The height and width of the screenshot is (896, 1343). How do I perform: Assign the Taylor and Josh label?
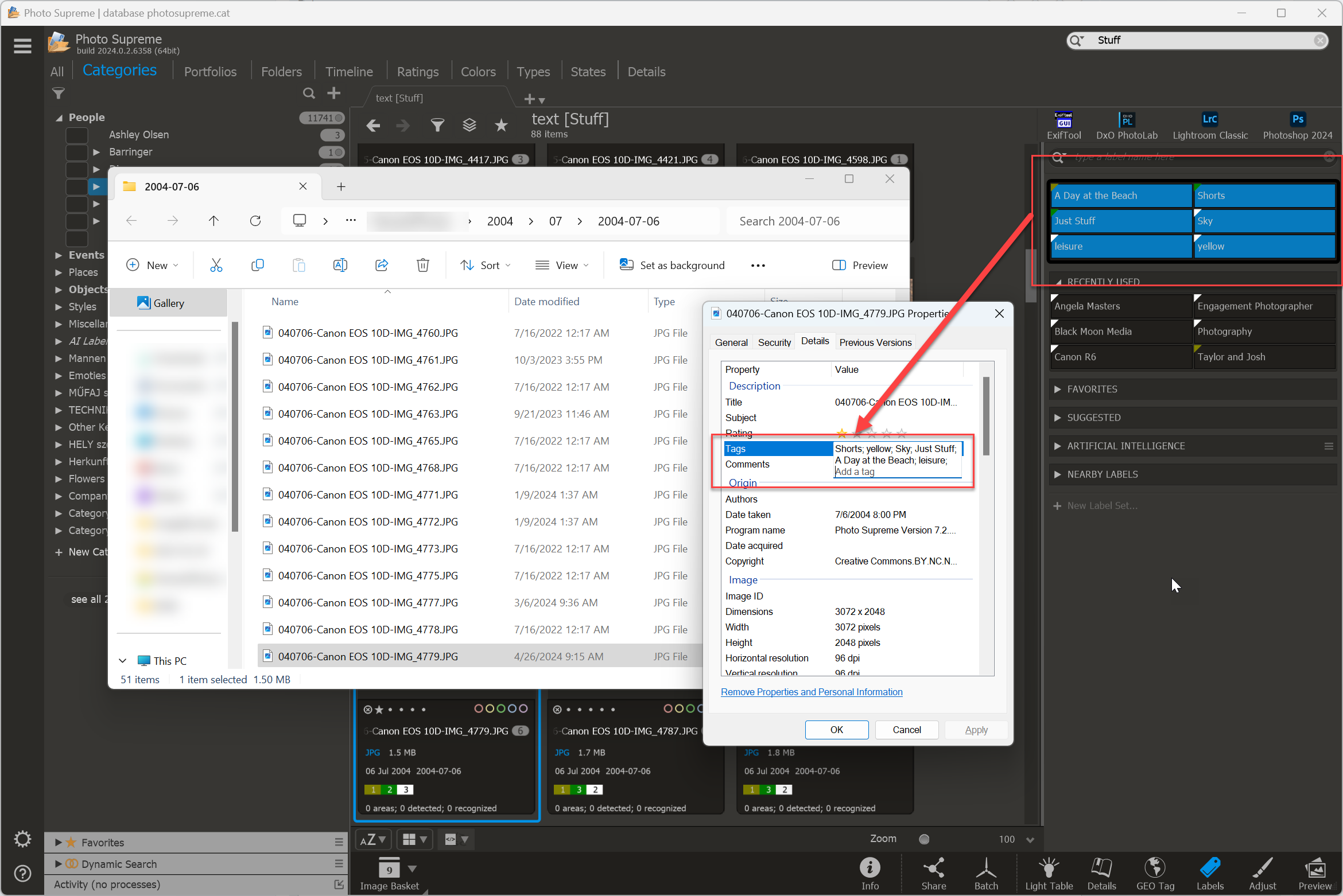(x=1264, y=357)
